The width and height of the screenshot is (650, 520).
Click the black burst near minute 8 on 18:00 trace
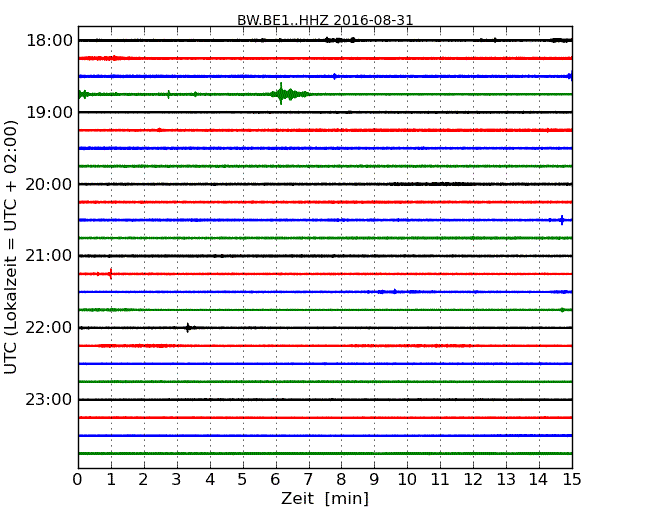tap(340, 40)
